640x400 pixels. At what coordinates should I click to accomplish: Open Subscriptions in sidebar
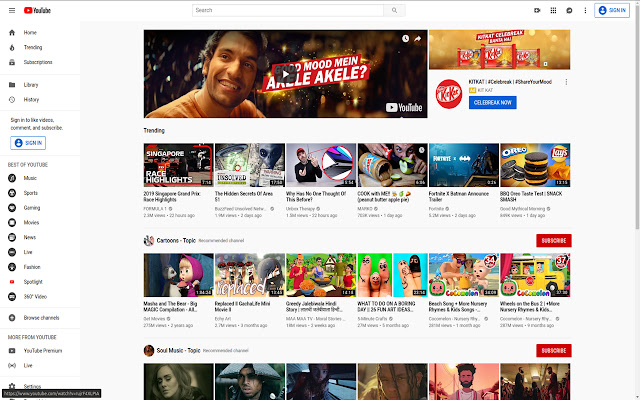40,62
